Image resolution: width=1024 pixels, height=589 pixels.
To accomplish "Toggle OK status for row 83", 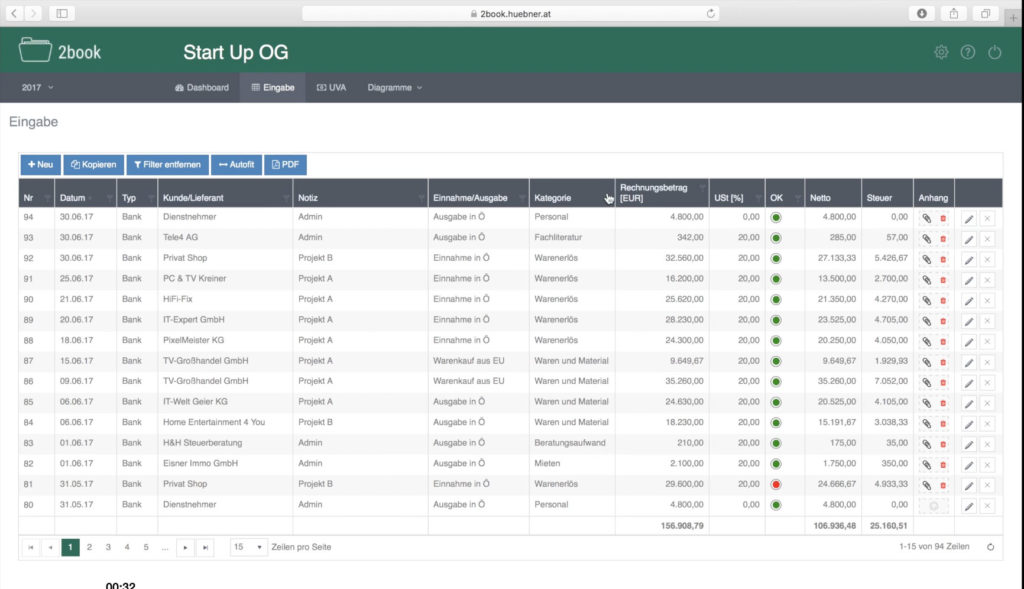I will [776, 443].
